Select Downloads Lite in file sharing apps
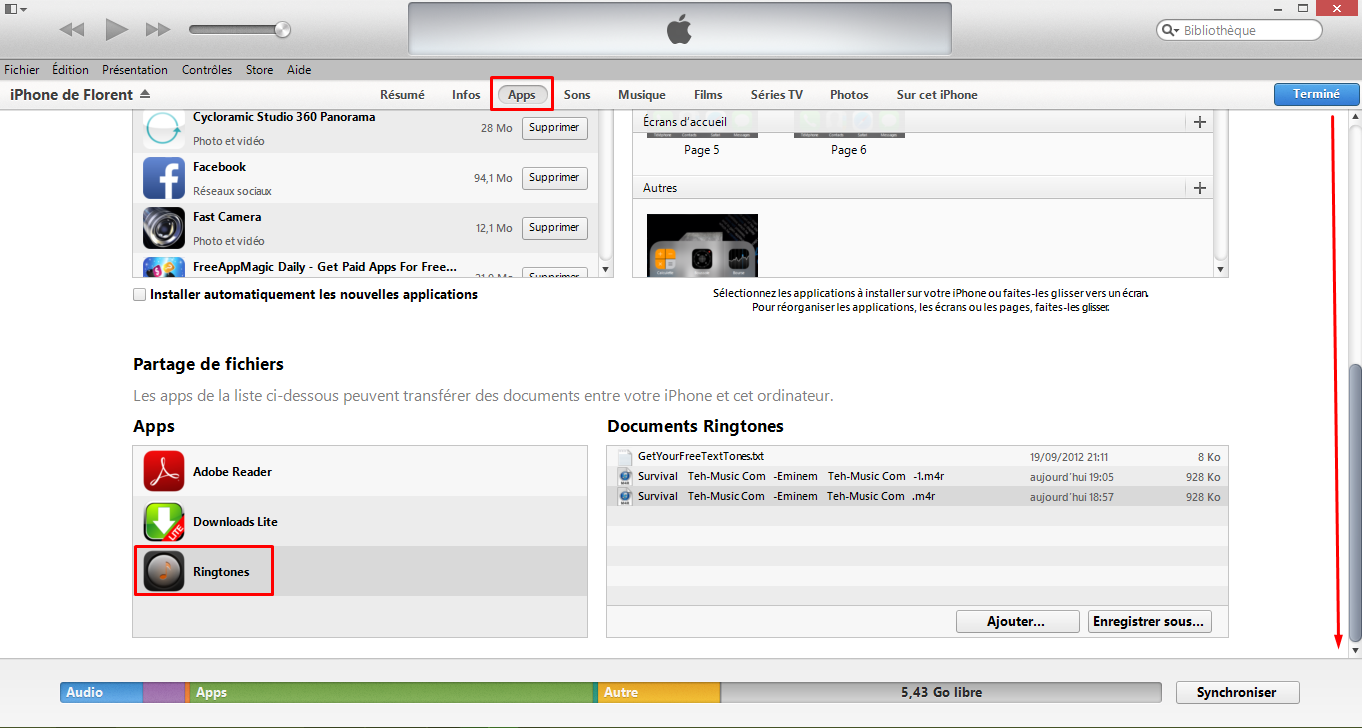1362x728 pixels. (x=360, y=522)
